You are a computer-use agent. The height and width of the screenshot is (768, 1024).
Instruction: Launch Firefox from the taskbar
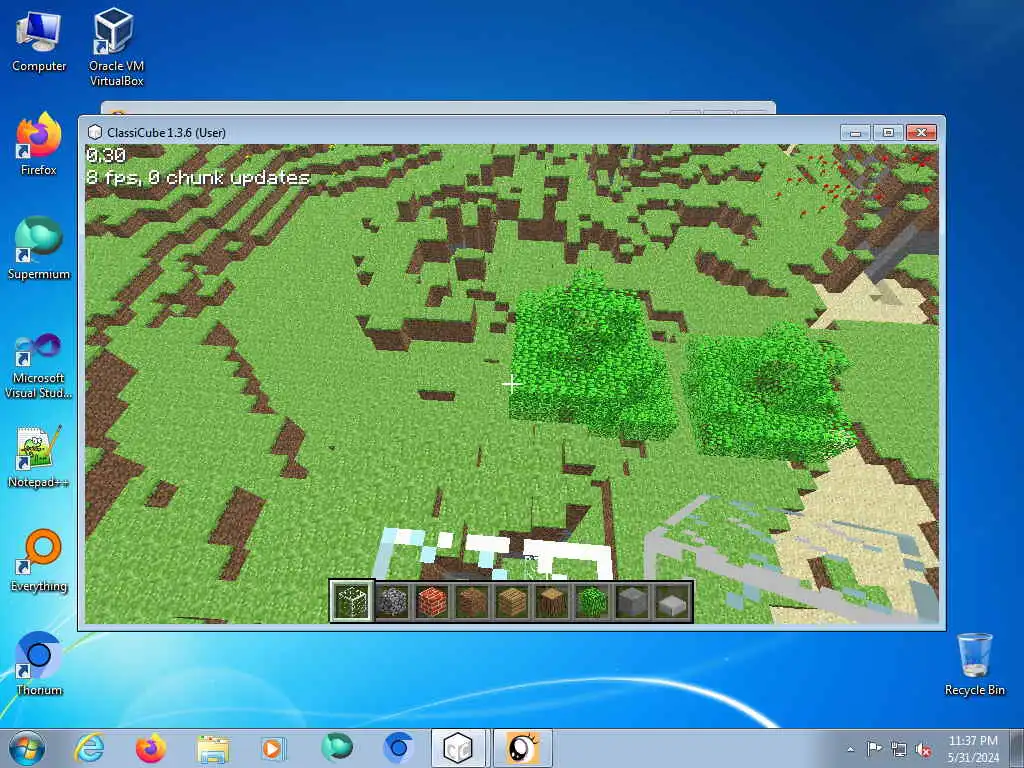tap(151, 748)
